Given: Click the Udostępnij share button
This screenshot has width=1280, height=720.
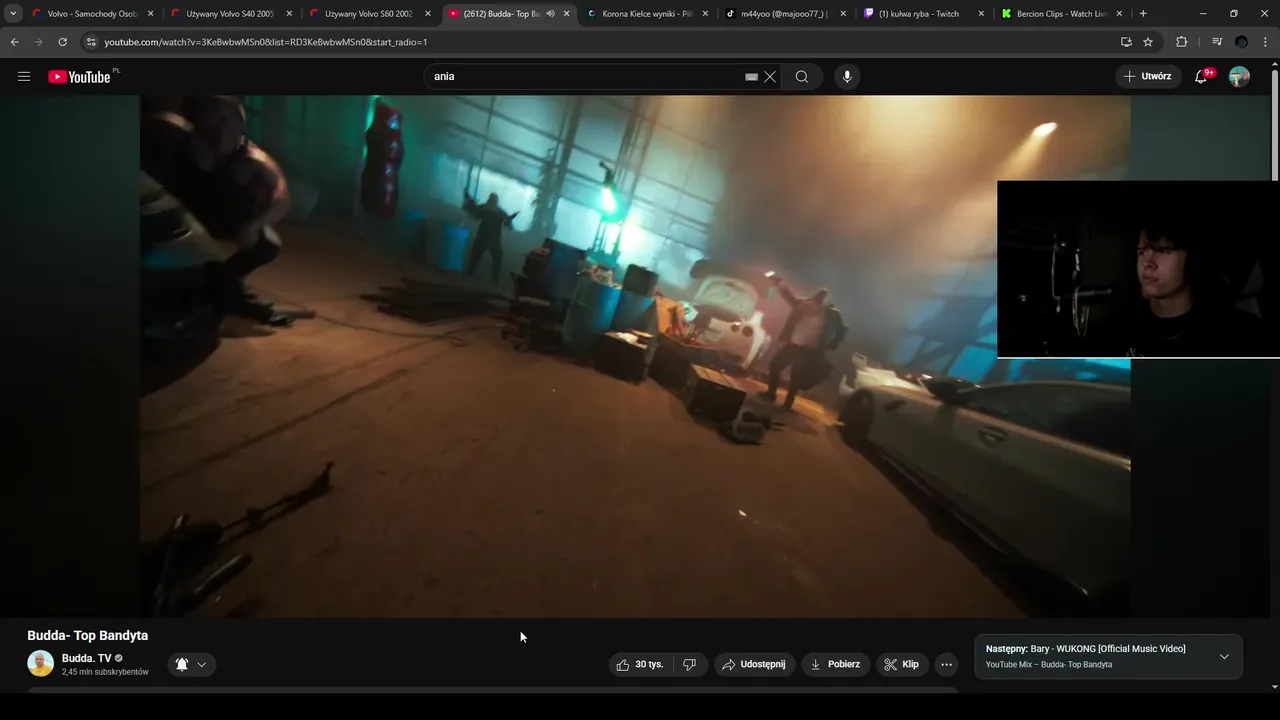Looking at the screenshot, I should 755,664.
